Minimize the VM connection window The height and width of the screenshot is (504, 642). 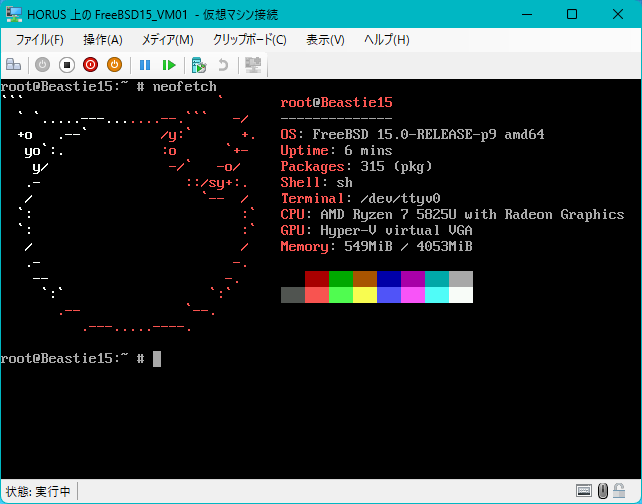pos(527,14)
